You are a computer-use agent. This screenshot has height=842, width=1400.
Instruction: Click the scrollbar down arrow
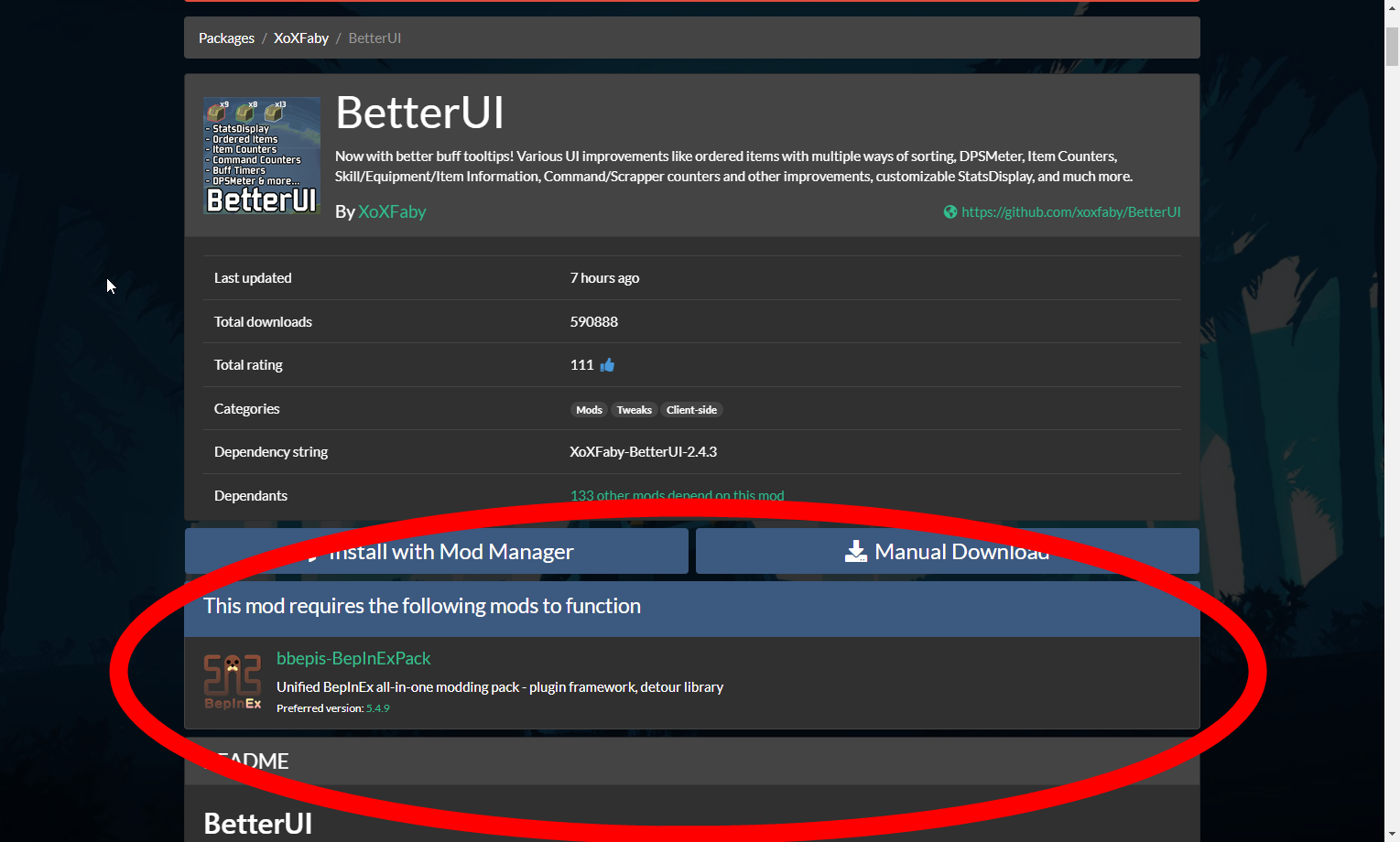[x=1392, y=834]
